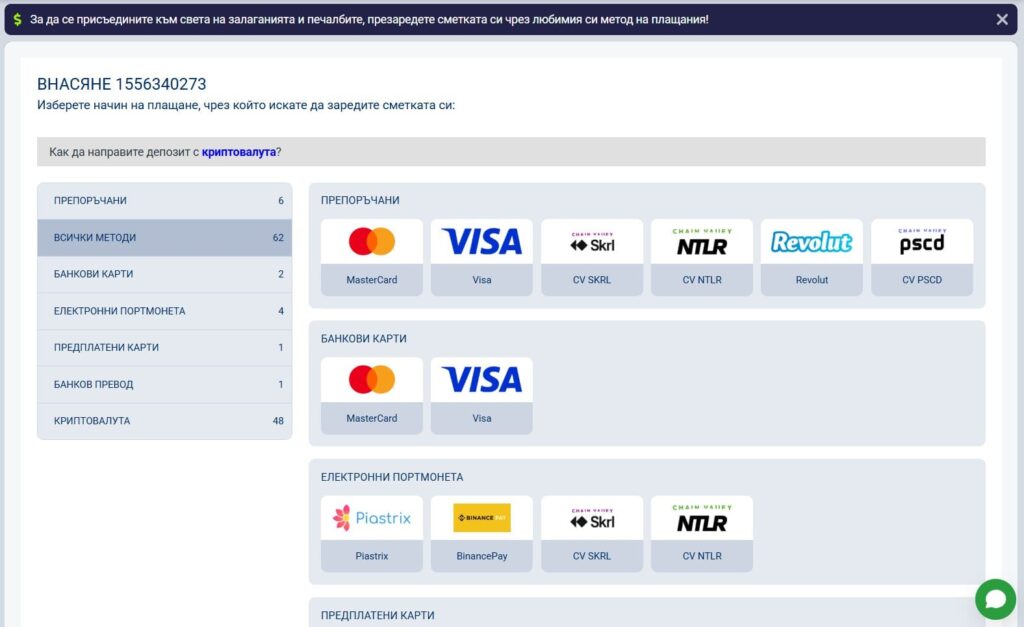Open green chat support bubble

point(995,599)
